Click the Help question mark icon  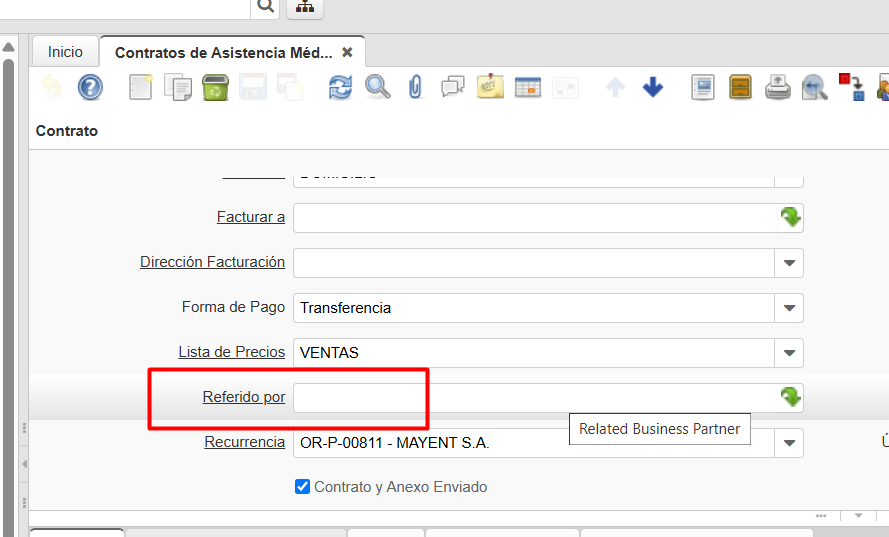90,88
